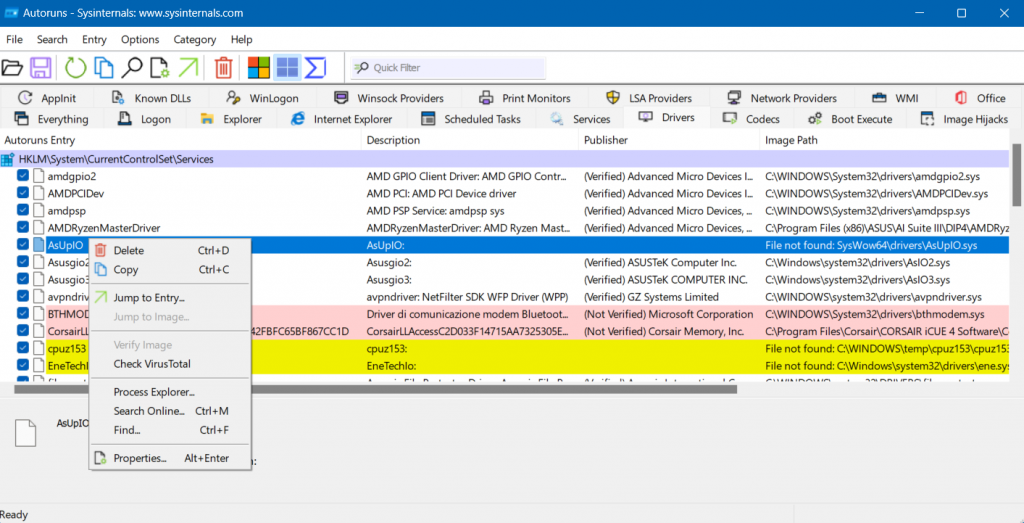Click large file icon in details pane
Image resolution: width=1024 pixels, height=523 pixels.
pos(26,432)
